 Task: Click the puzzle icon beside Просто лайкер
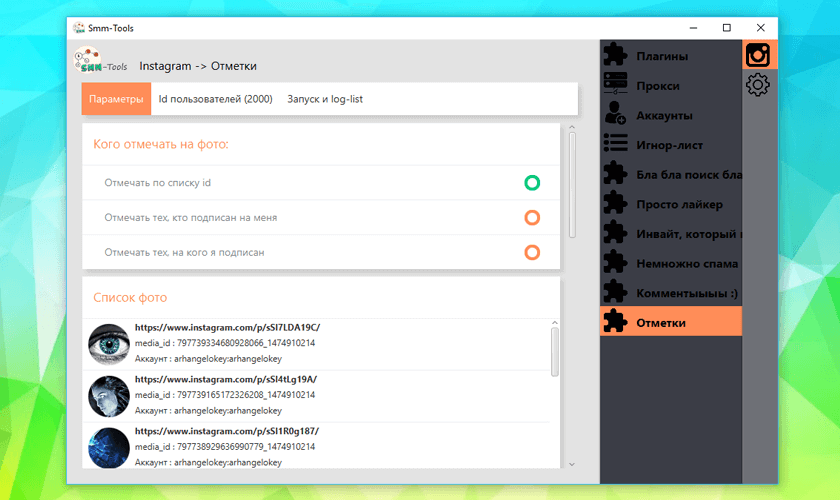click(616, 204)
